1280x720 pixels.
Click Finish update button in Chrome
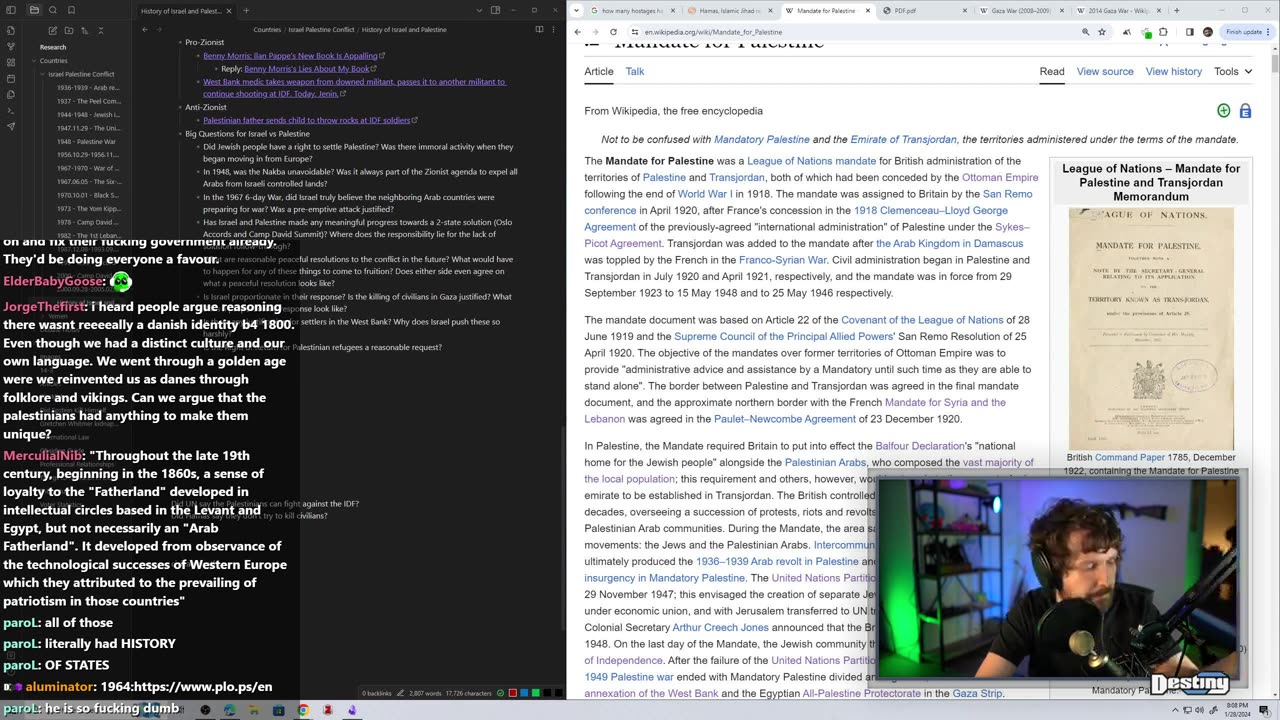click(1243, 32)
